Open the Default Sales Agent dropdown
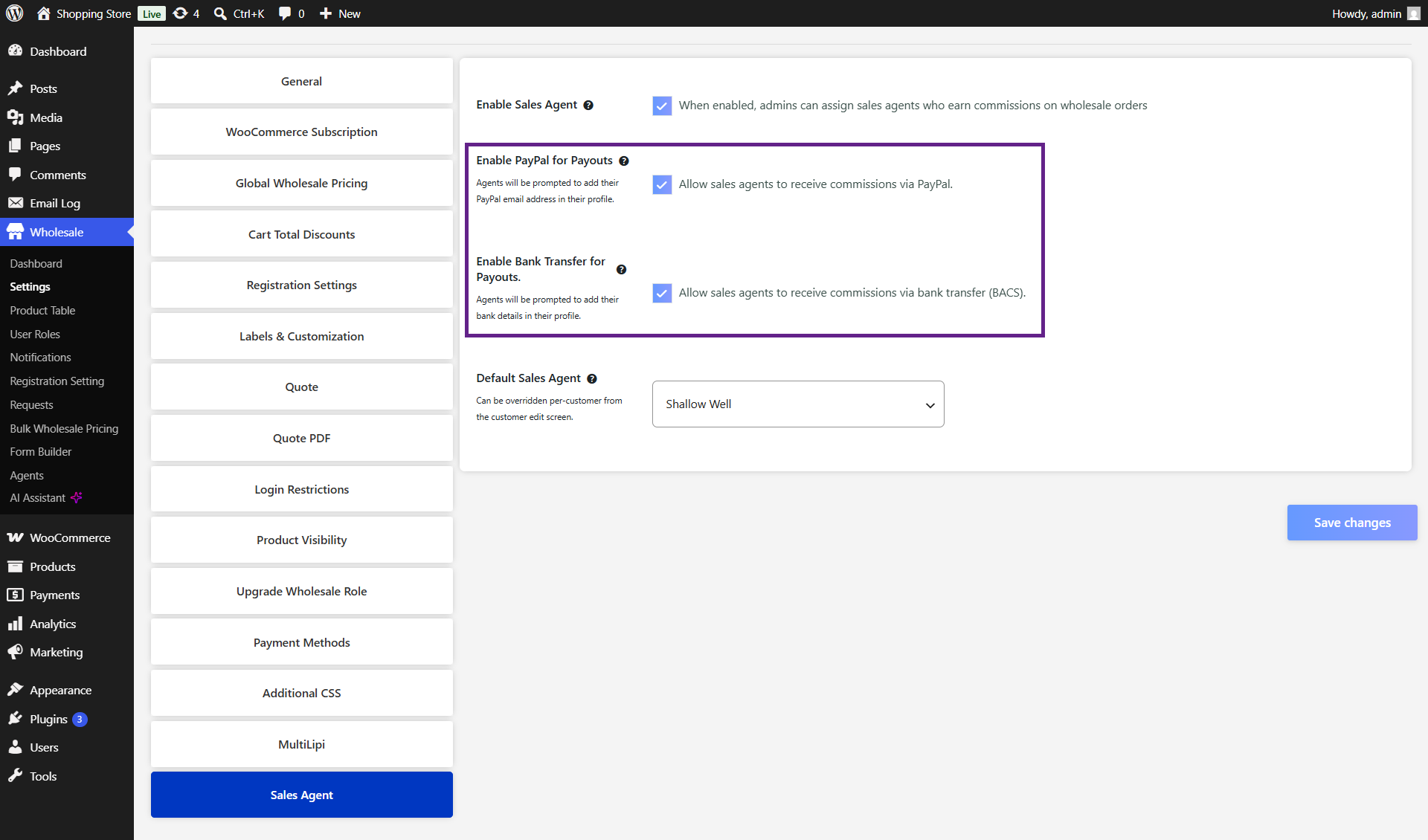 coord(798,404)
